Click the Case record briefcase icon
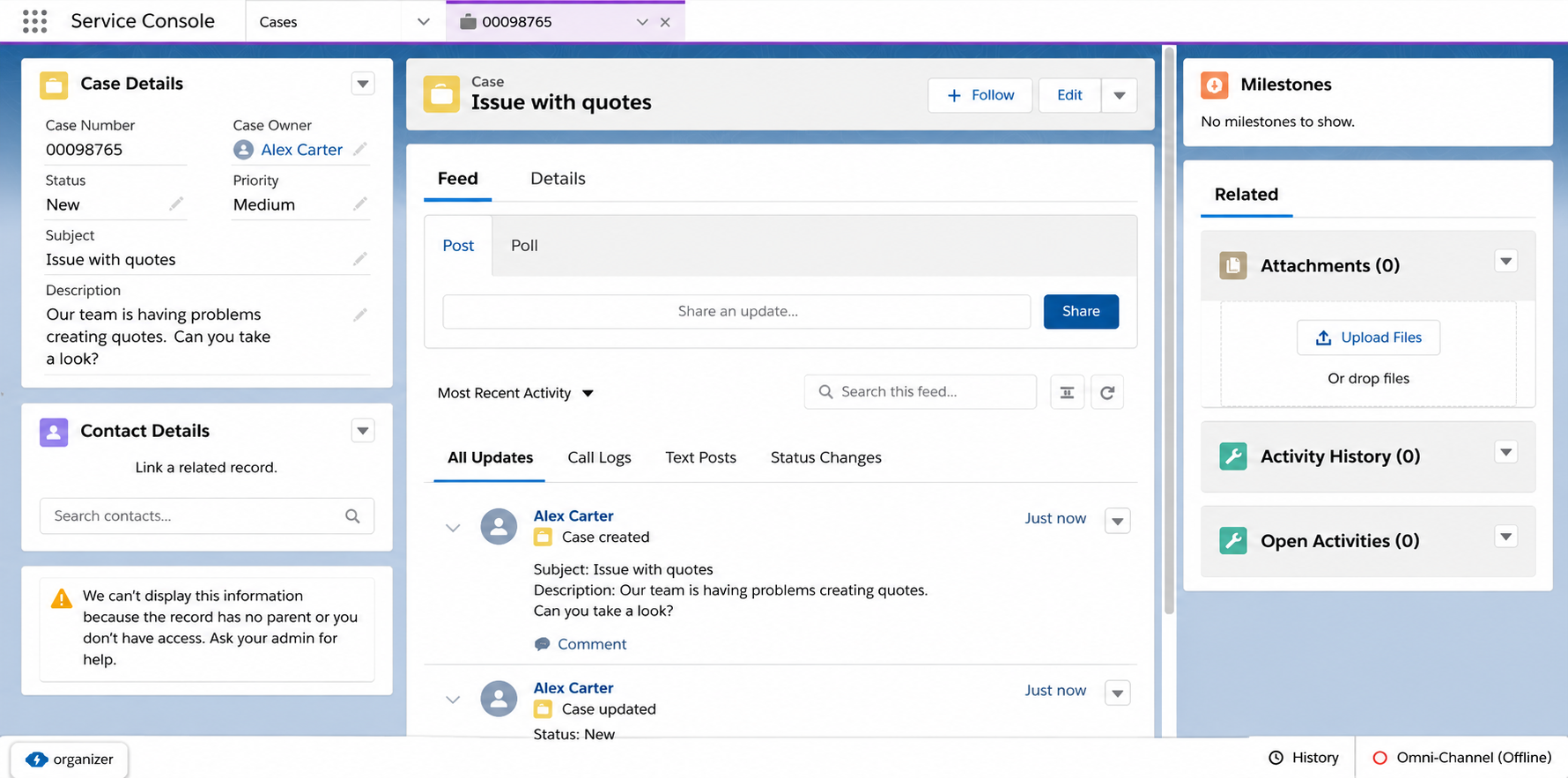This screenshot has width=1568, height=778. 441,94
